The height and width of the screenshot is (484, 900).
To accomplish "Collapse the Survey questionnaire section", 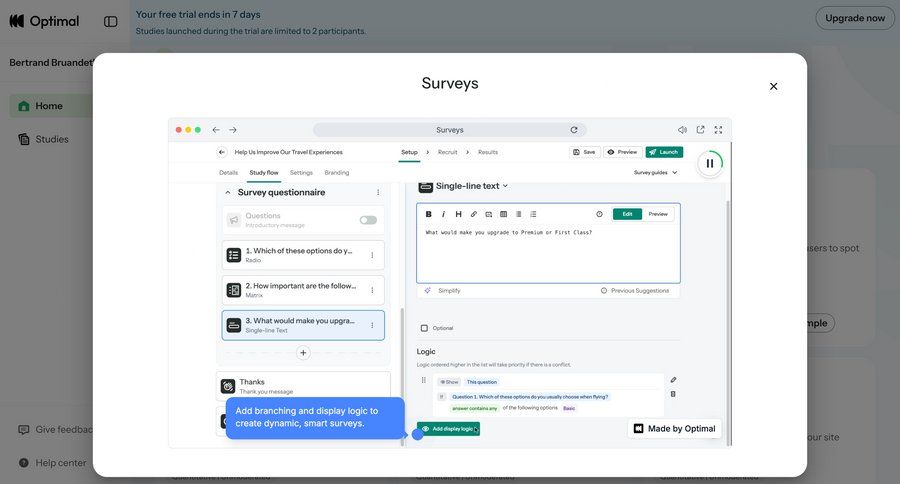I will pyautogui.click(x=228, y=192).
